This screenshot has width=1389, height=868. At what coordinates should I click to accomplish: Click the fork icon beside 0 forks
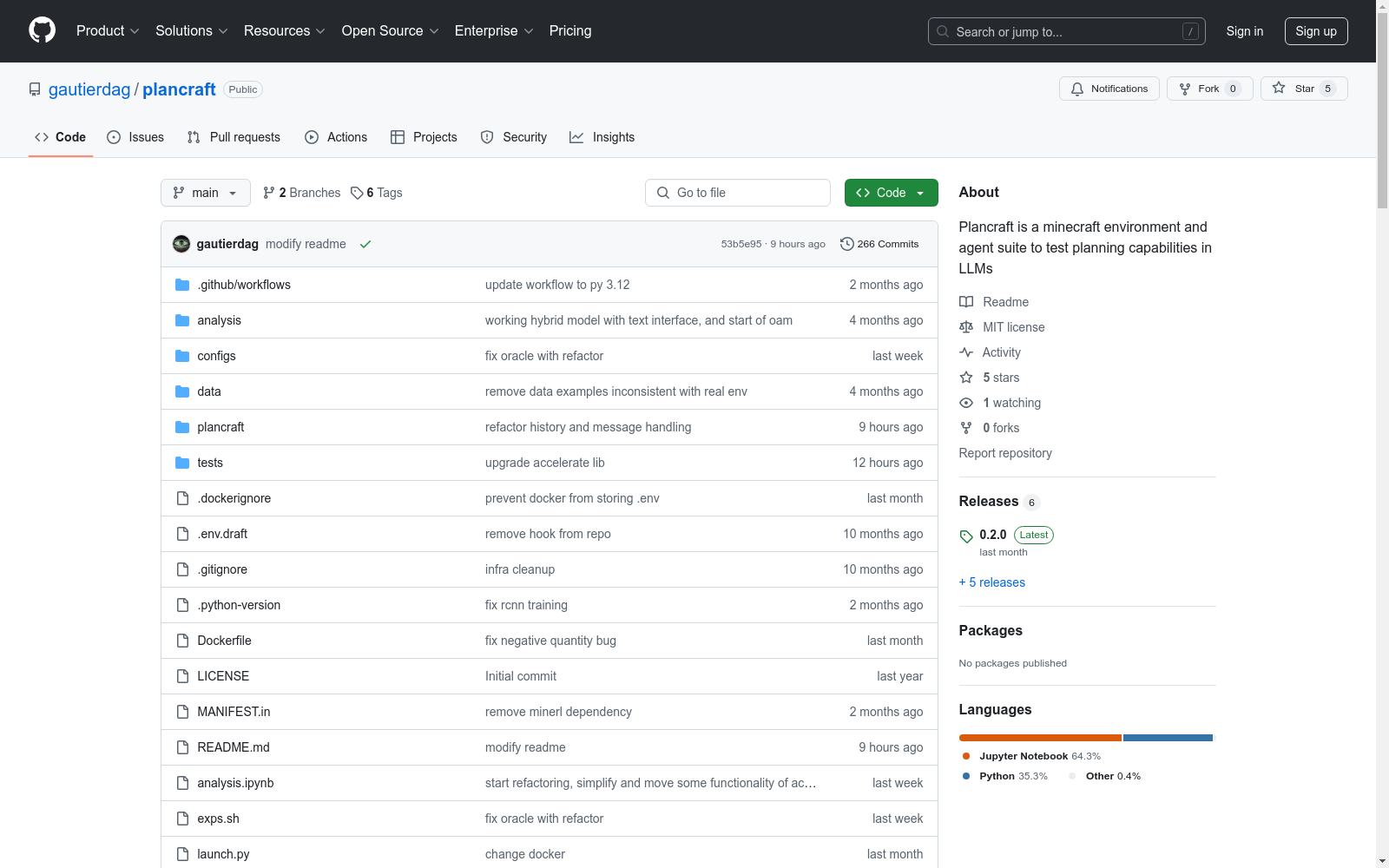pos(966,428)
